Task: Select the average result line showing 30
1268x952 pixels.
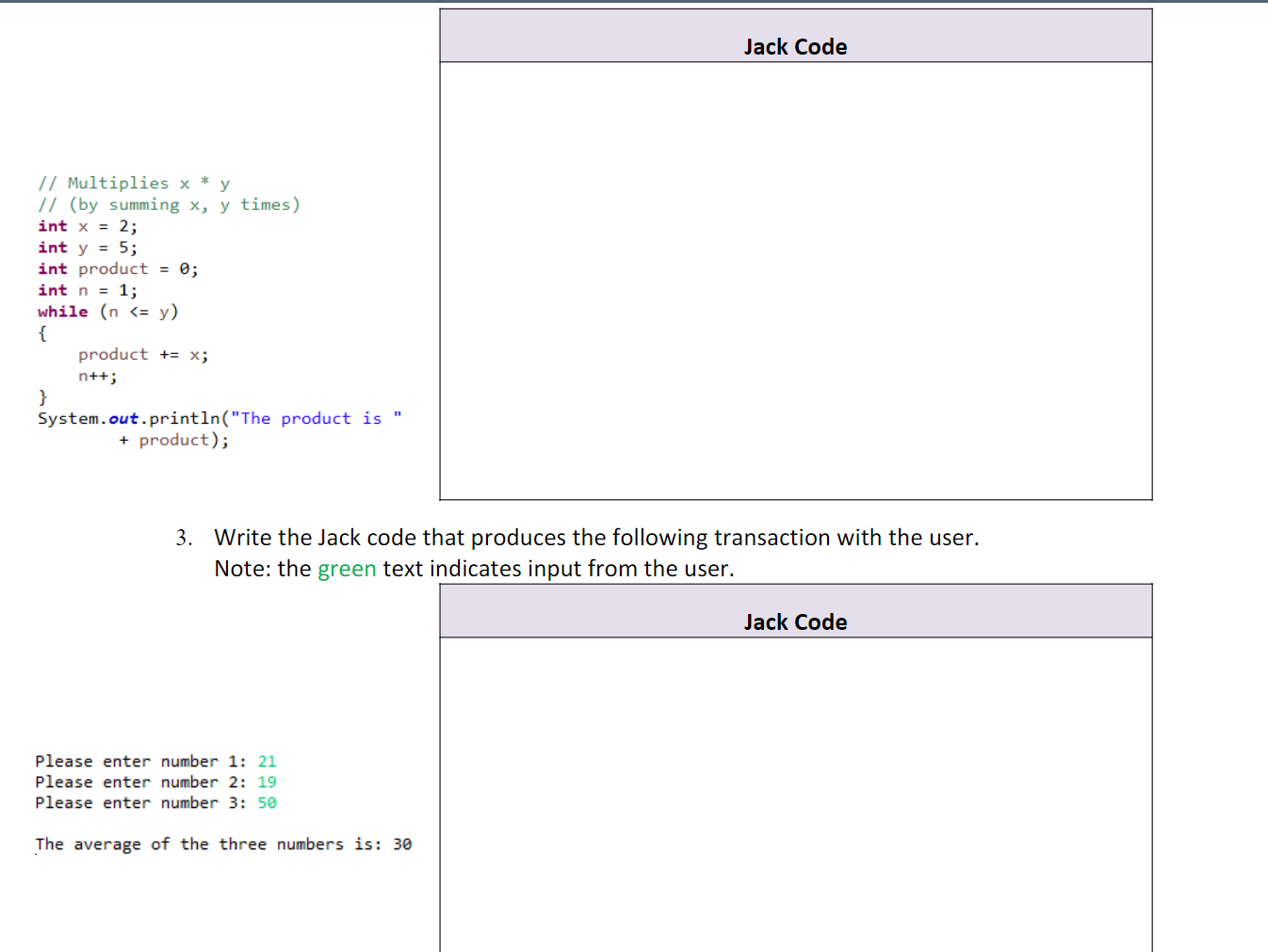Action: [x=223, y=844]
